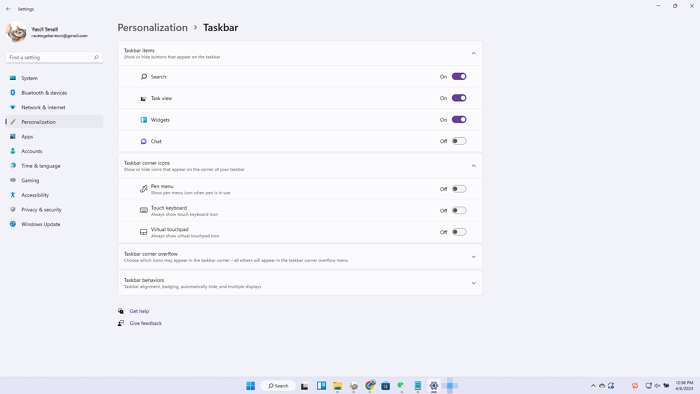Click the Get help link

139,311
